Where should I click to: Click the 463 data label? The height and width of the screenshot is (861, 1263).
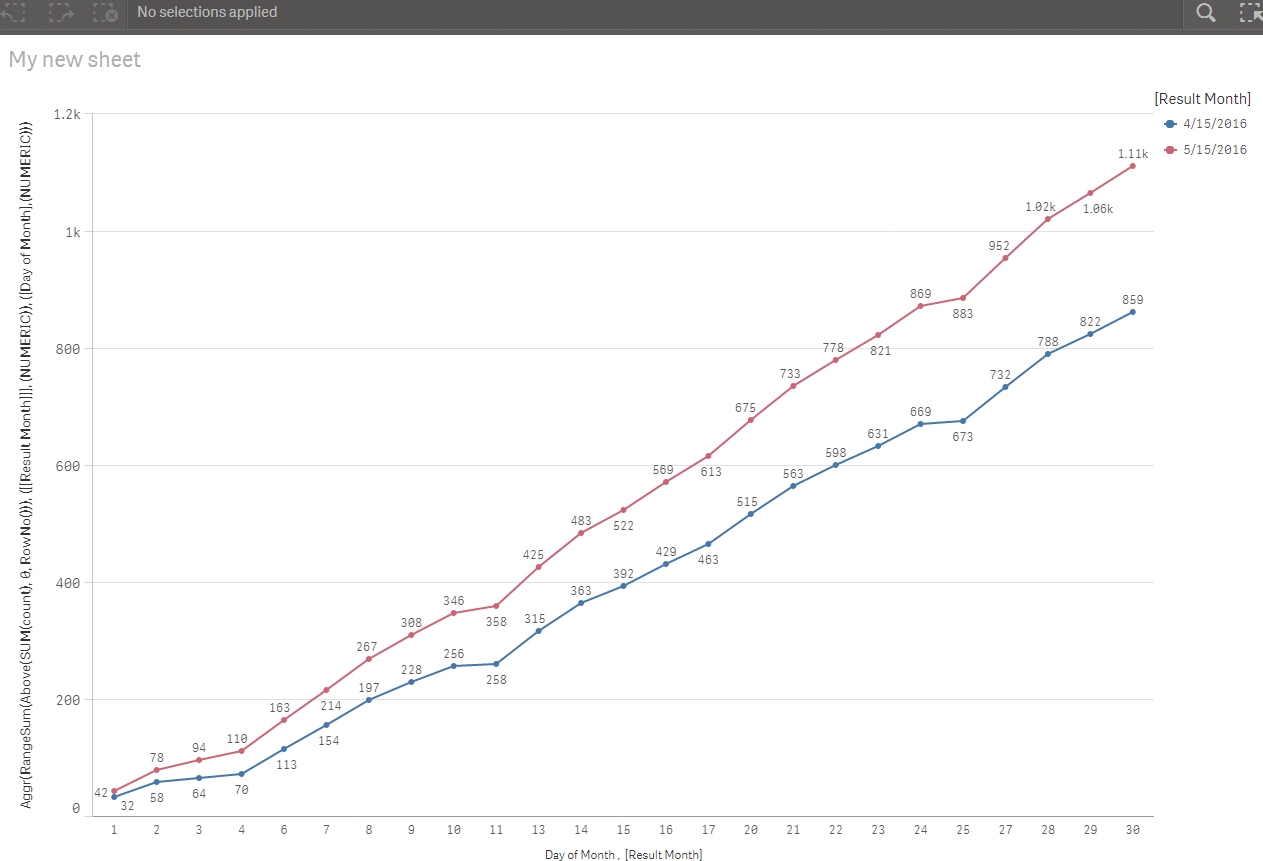pyautogui.click(x=708, y=560)
